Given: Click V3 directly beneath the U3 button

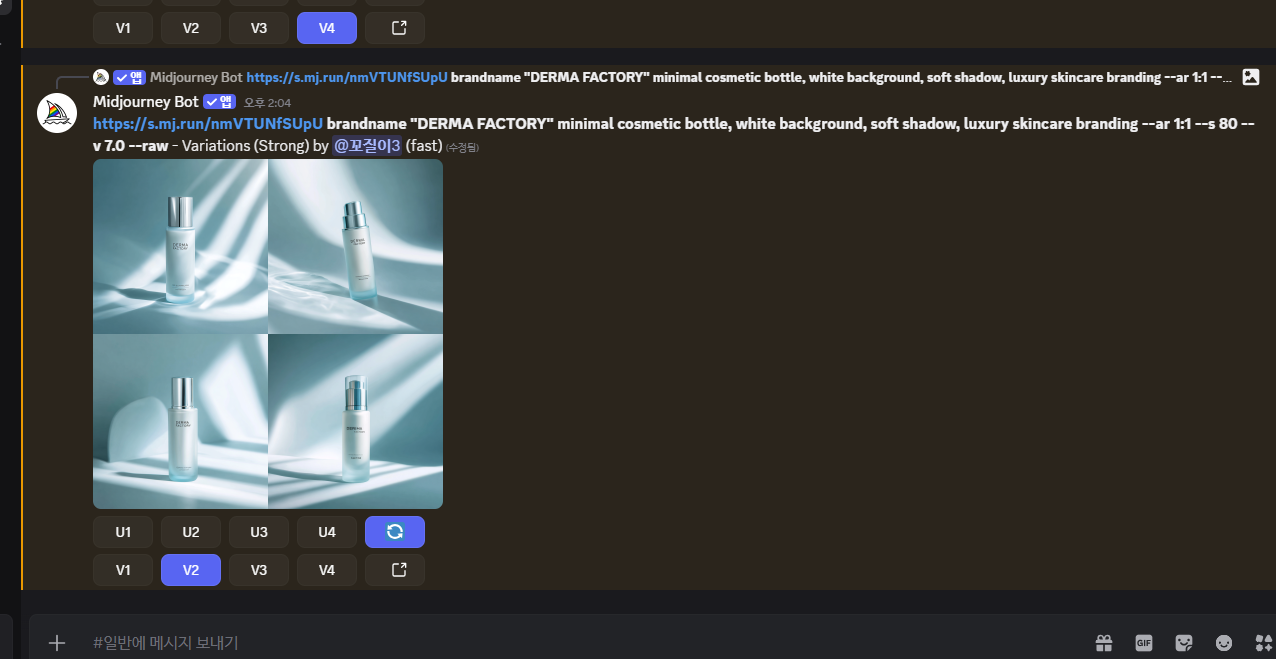Looking at the screenshot, I should pyautogui.click(x=259, y=570).
